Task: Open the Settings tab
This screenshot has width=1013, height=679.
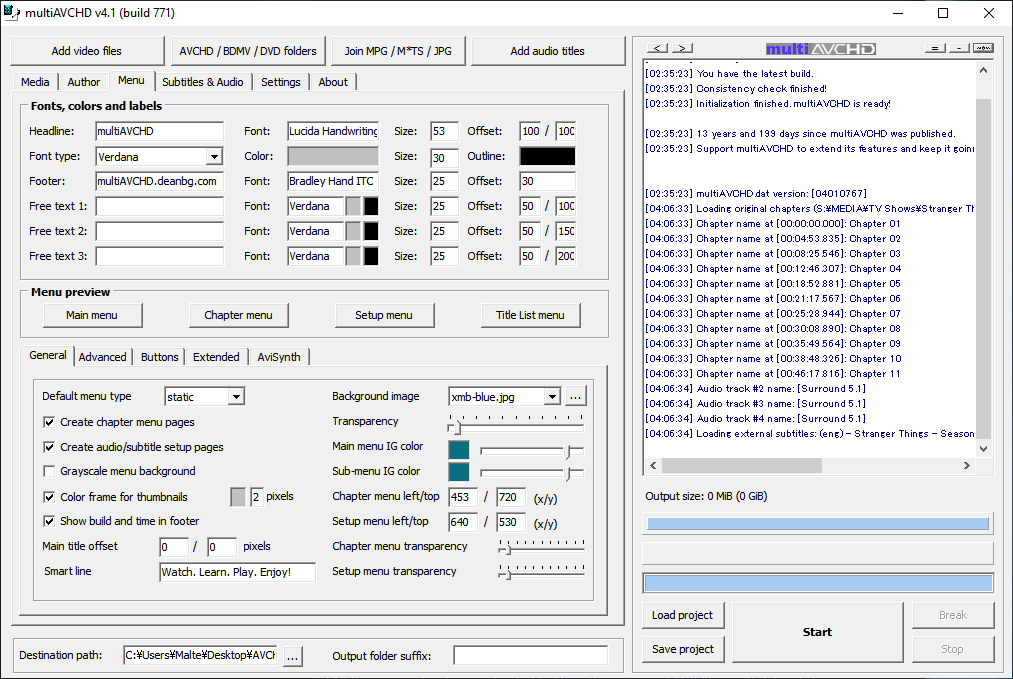Action: click(281, 82)
